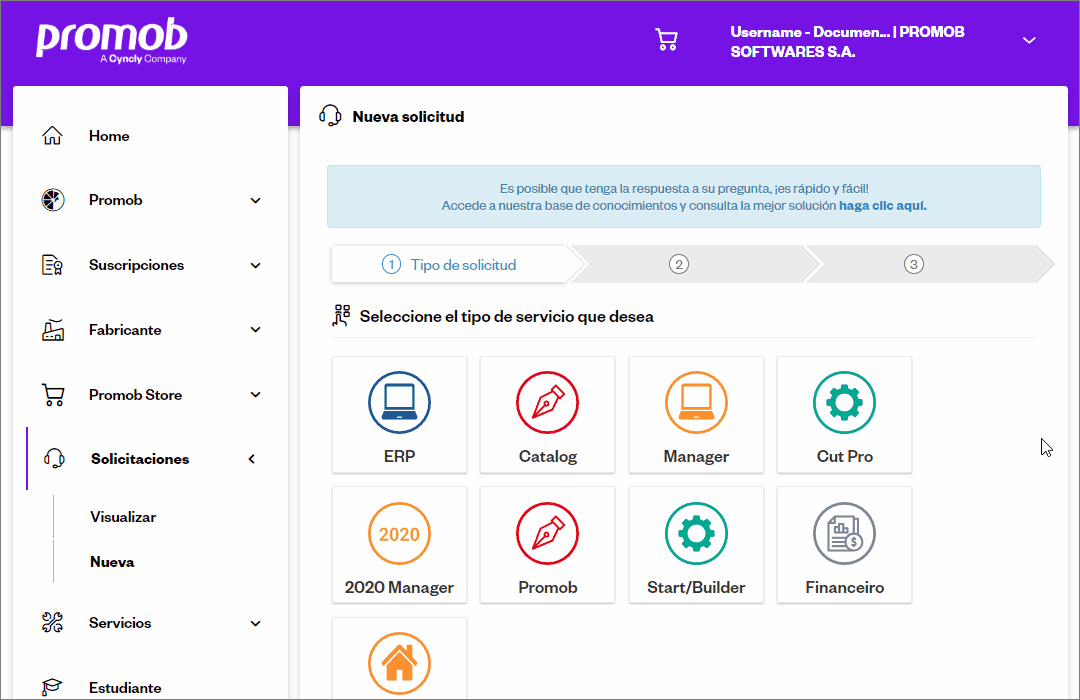Open the Nueva submenu item
The width and height of the screenshot is (1080, 700).
point(112,562)
